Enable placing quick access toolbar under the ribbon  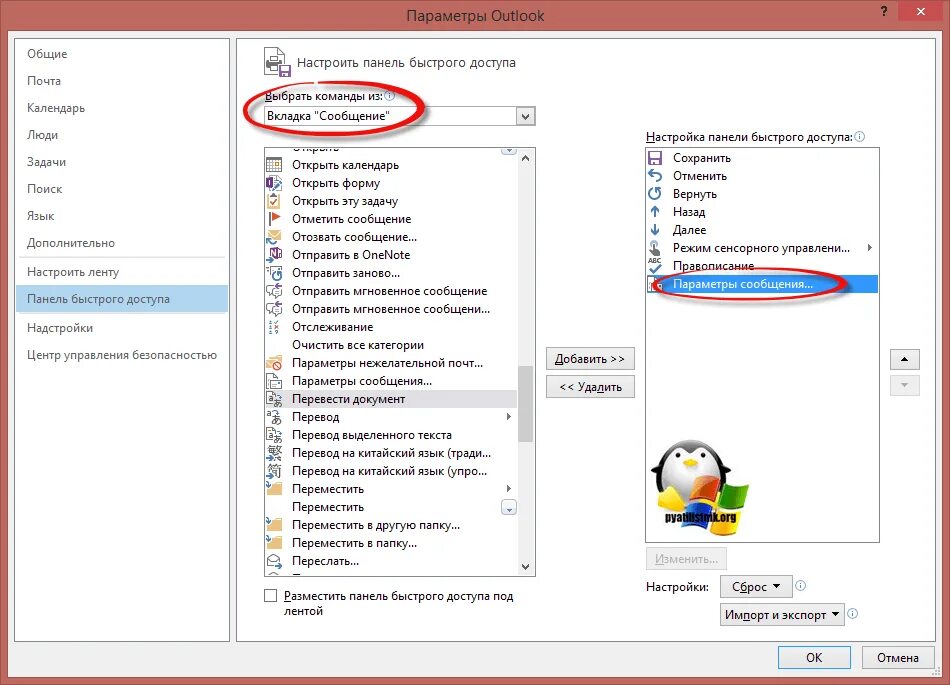(x=271, y=596)
